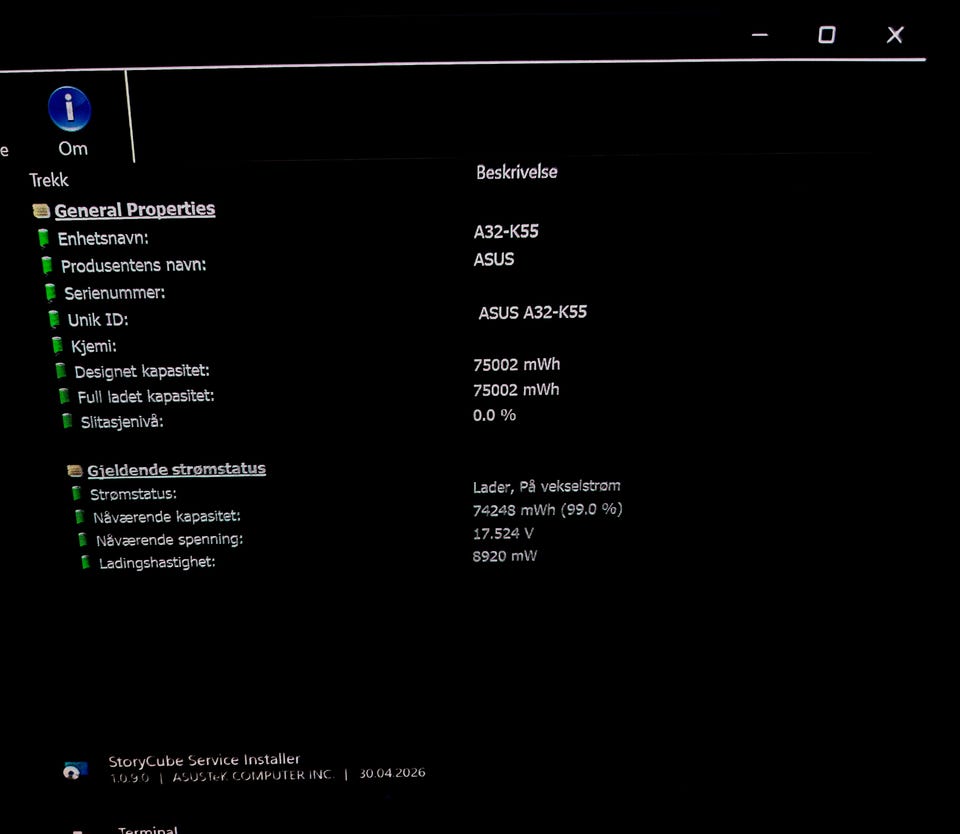
Task: Minimize the battery info window
Action: pyautogui.click(x=760, y=35)
